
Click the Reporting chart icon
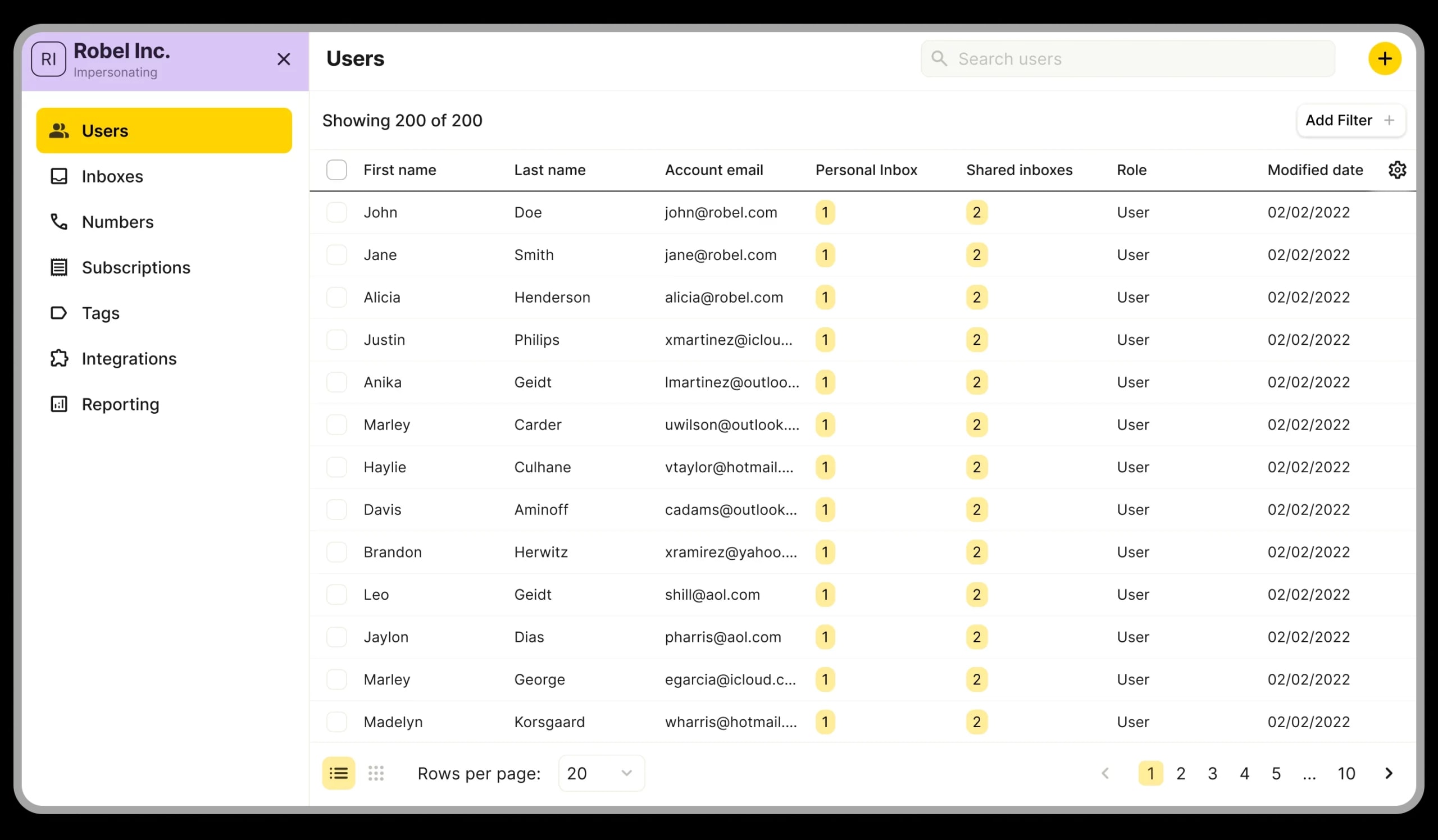[59, 404]
